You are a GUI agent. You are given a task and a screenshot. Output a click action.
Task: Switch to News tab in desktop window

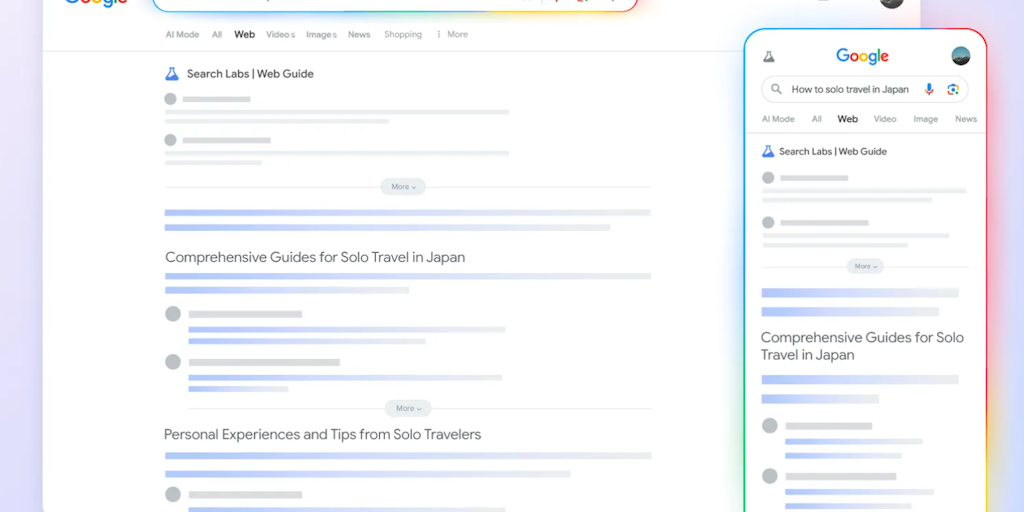[x=359, y=35]
